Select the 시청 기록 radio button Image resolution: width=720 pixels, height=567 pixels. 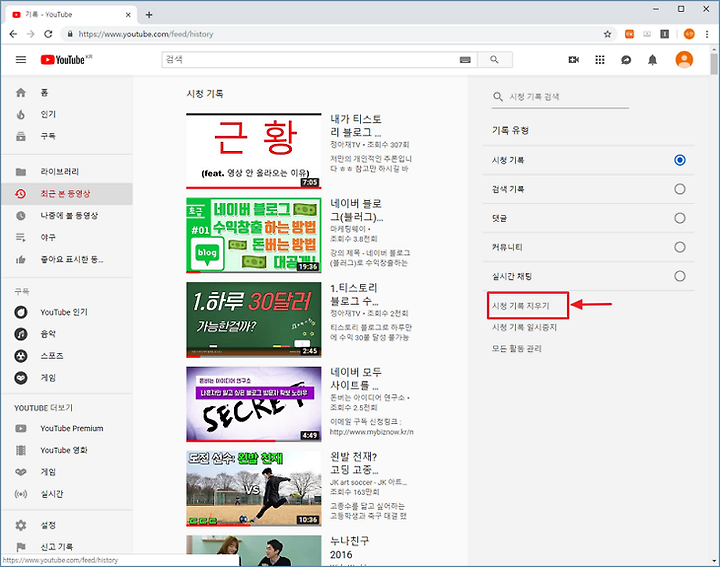click(x=680, y=160)
